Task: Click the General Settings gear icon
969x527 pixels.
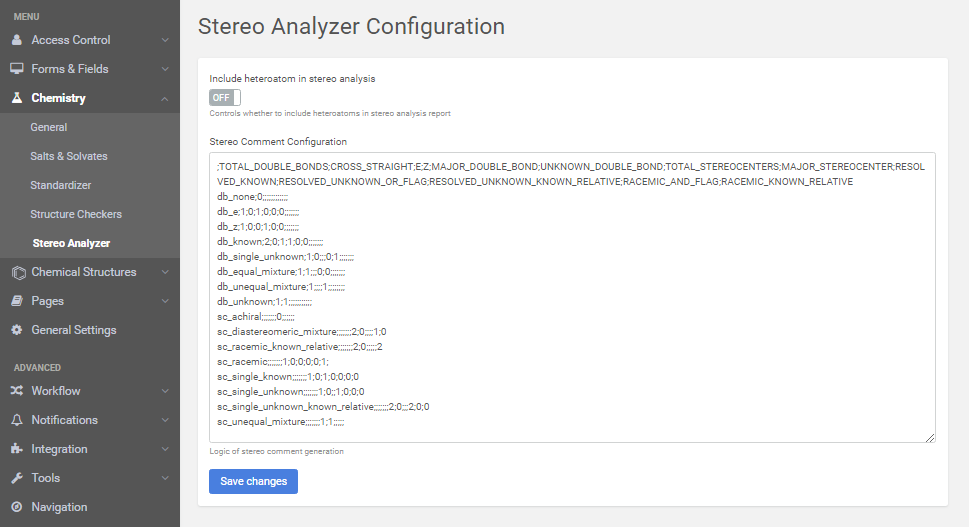Action: pos(17,330)
